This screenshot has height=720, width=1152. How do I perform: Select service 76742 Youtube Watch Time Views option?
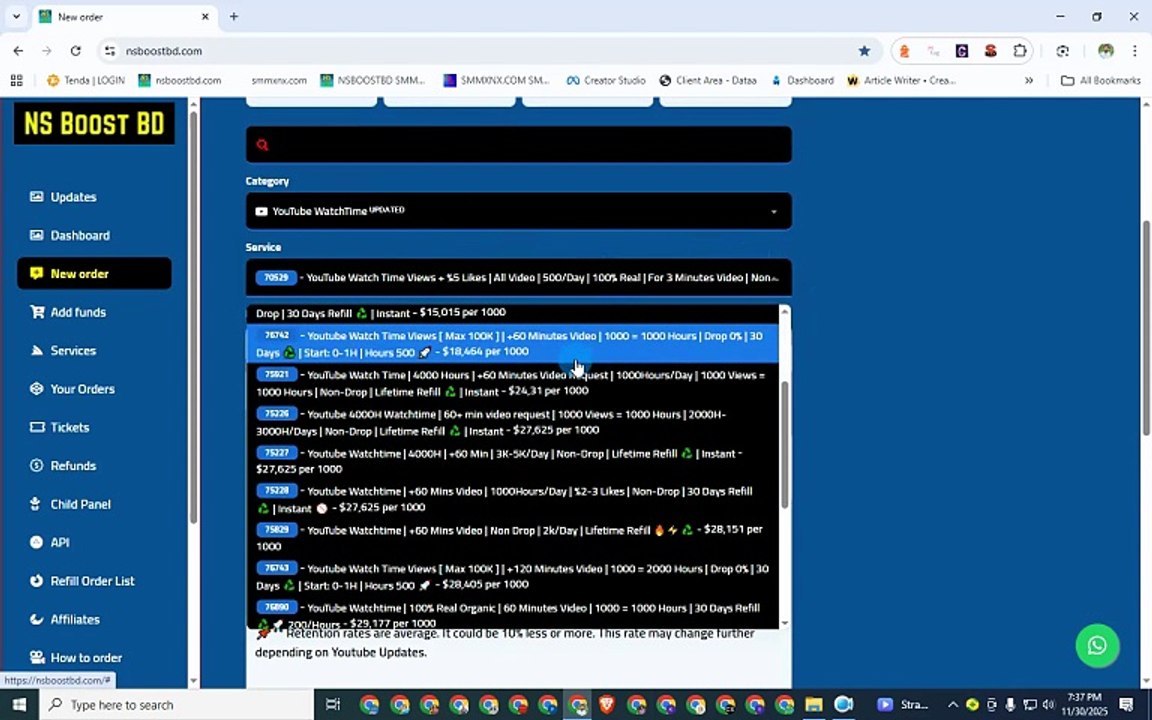pyautogui.click(x=512, y=344)
